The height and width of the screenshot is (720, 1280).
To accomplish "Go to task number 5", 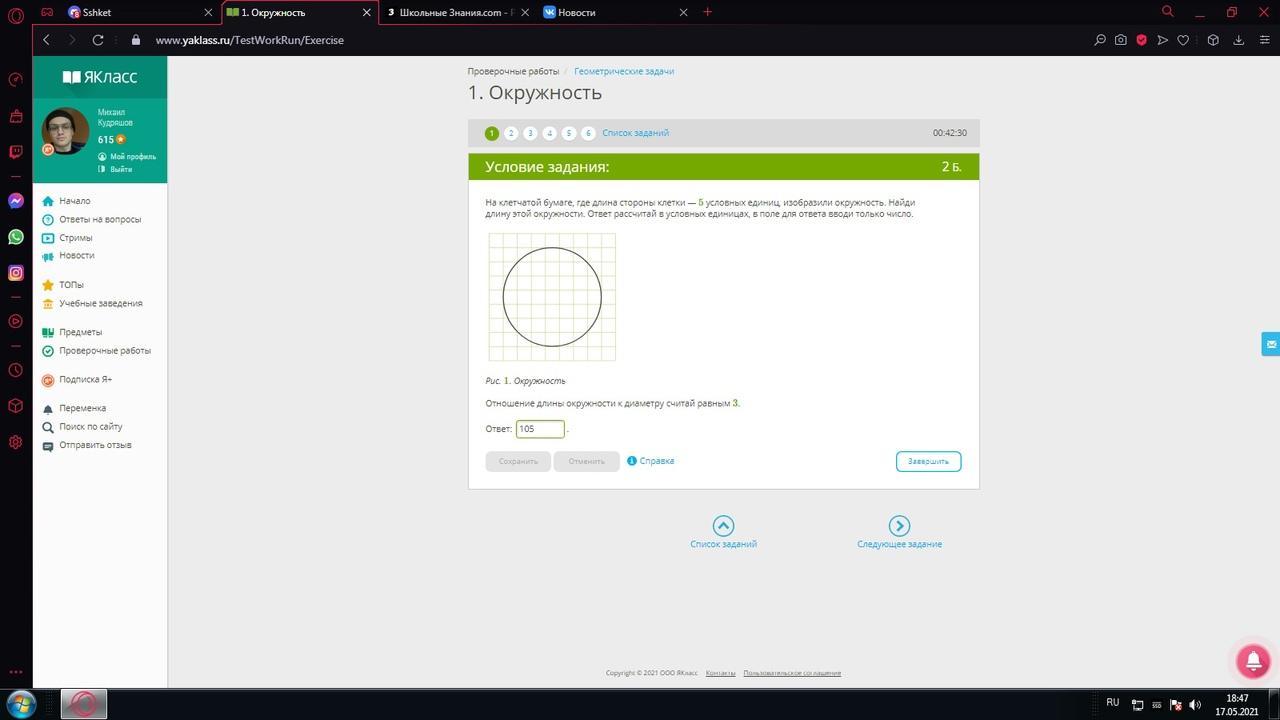I will (569, 133).
